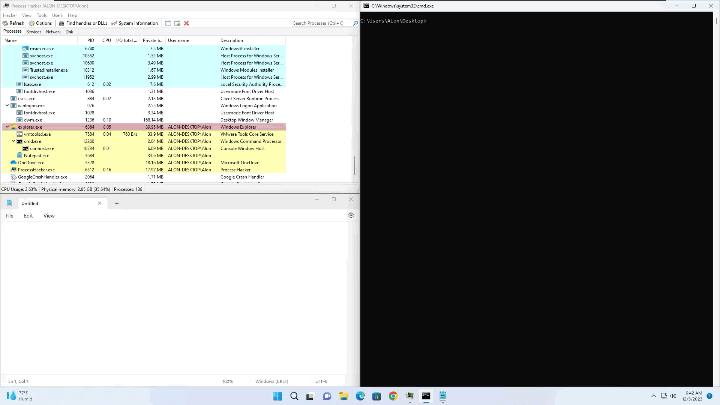Open Microsoft Store from the taskbar

(x=377, y=396)
